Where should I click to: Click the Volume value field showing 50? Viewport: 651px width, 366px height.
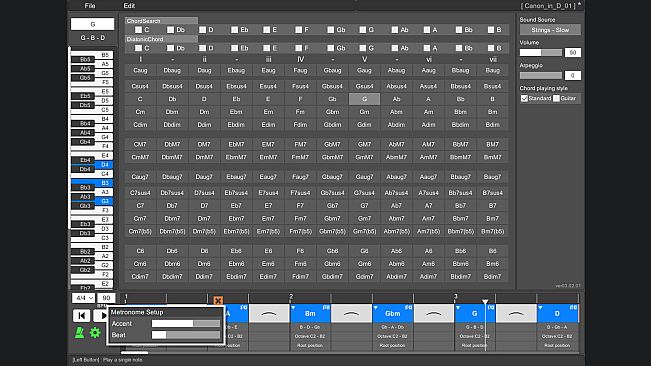point(573,53)
